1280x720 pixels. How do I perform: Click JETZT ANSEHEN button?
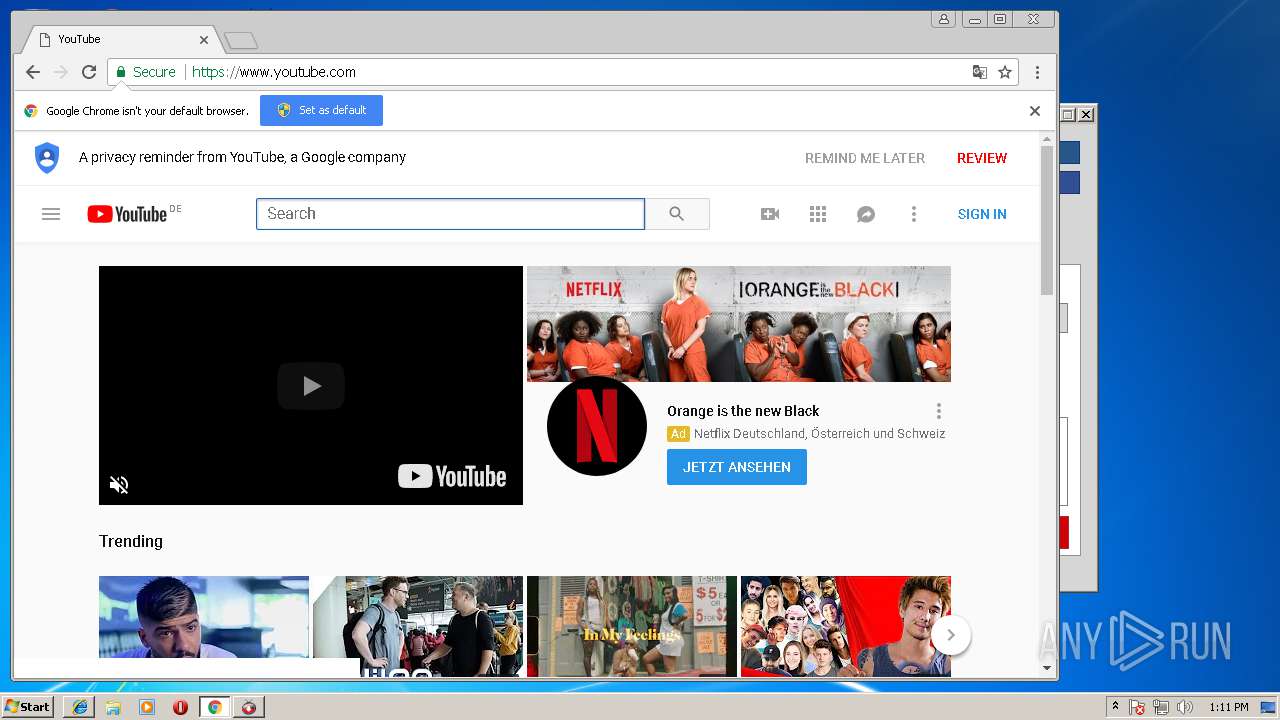737,467
